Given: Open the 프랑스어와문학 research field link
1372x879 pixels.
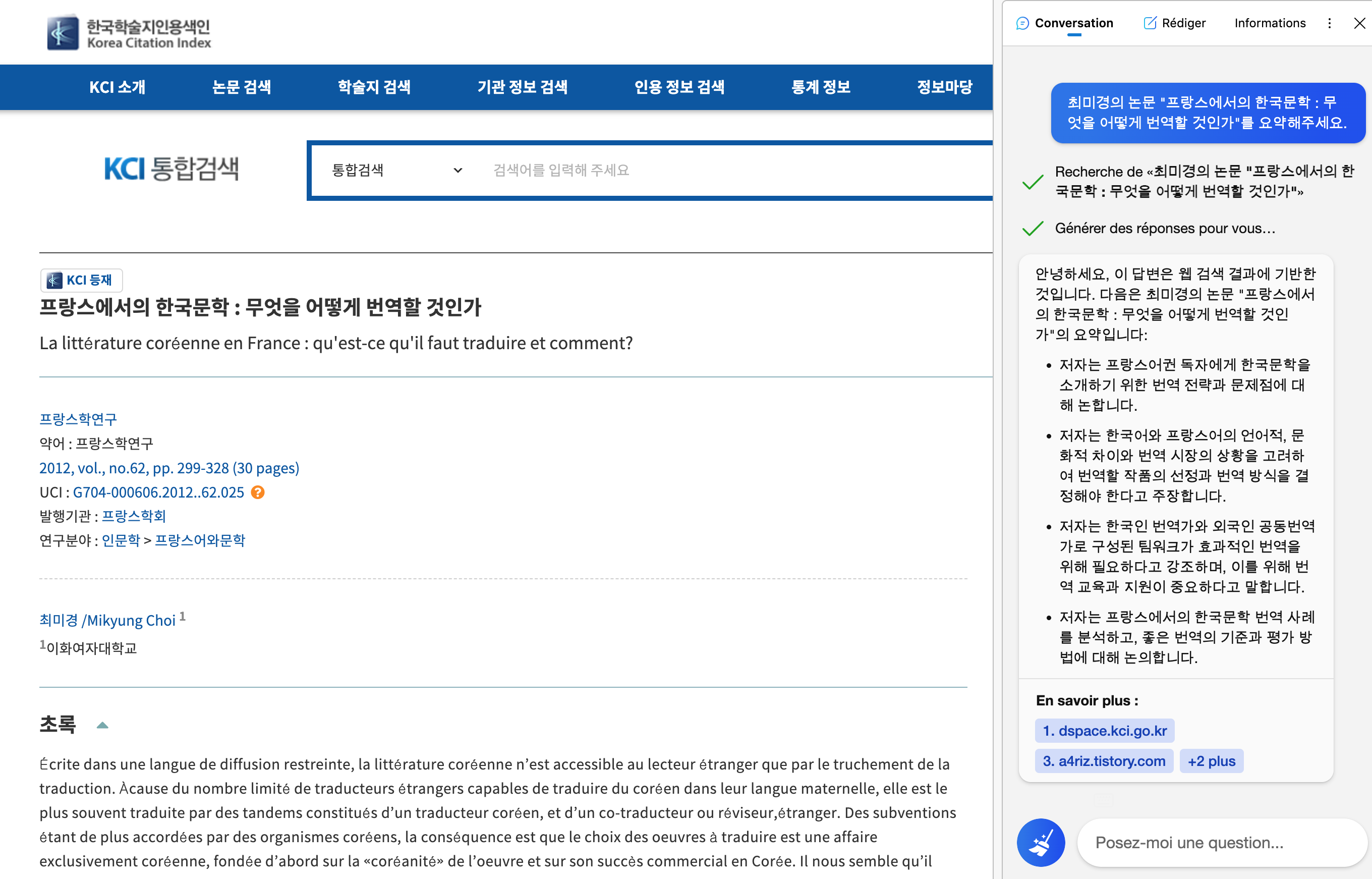Looking at the screenshot, I should pyautogui.click(x=200, y=540).
